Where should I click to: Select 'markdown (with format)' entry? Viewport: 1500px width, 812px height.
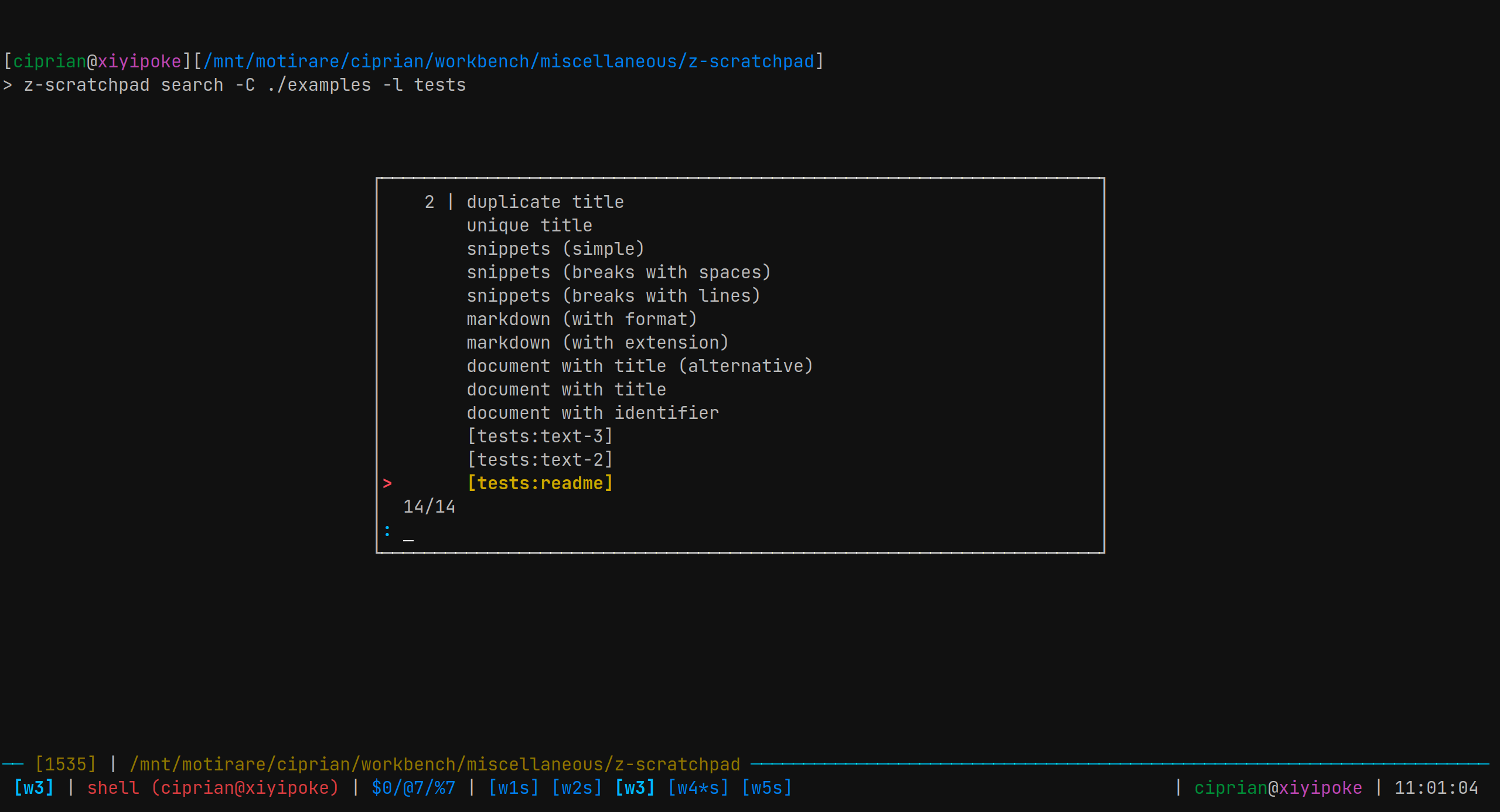[x=582, y=319]
